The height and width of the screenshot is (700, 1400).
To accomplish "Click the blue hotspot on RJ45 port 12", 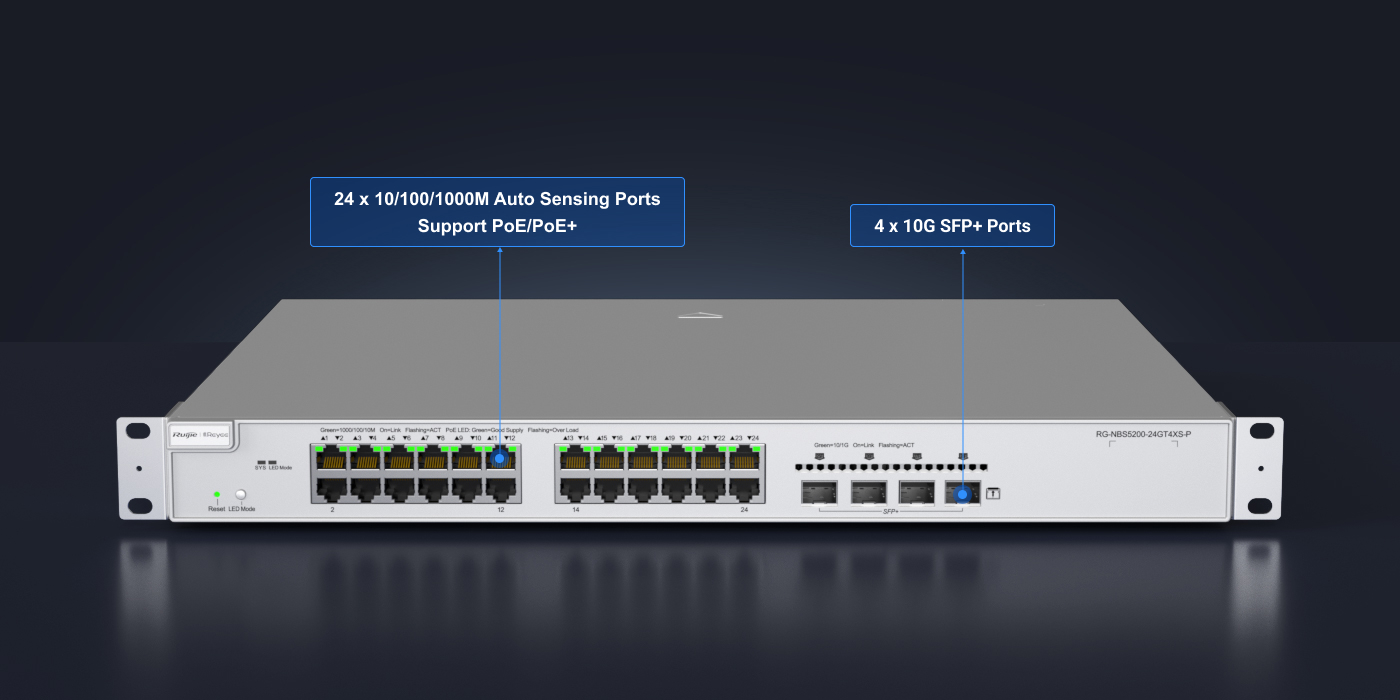I will (499, 458).
